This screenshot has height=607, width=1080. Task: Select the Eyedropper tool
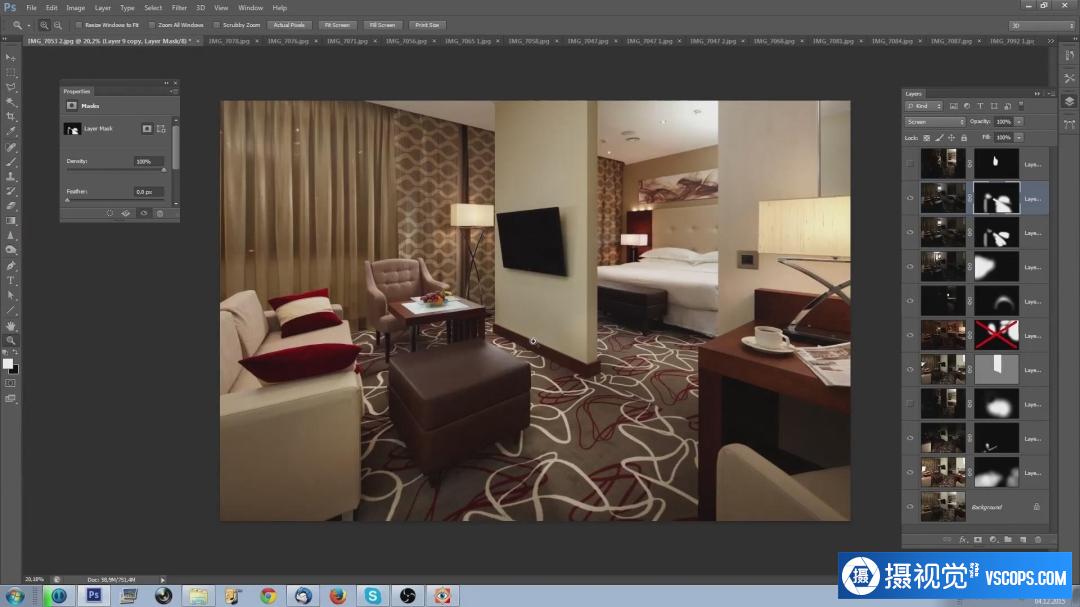click(x=10, y=132)
